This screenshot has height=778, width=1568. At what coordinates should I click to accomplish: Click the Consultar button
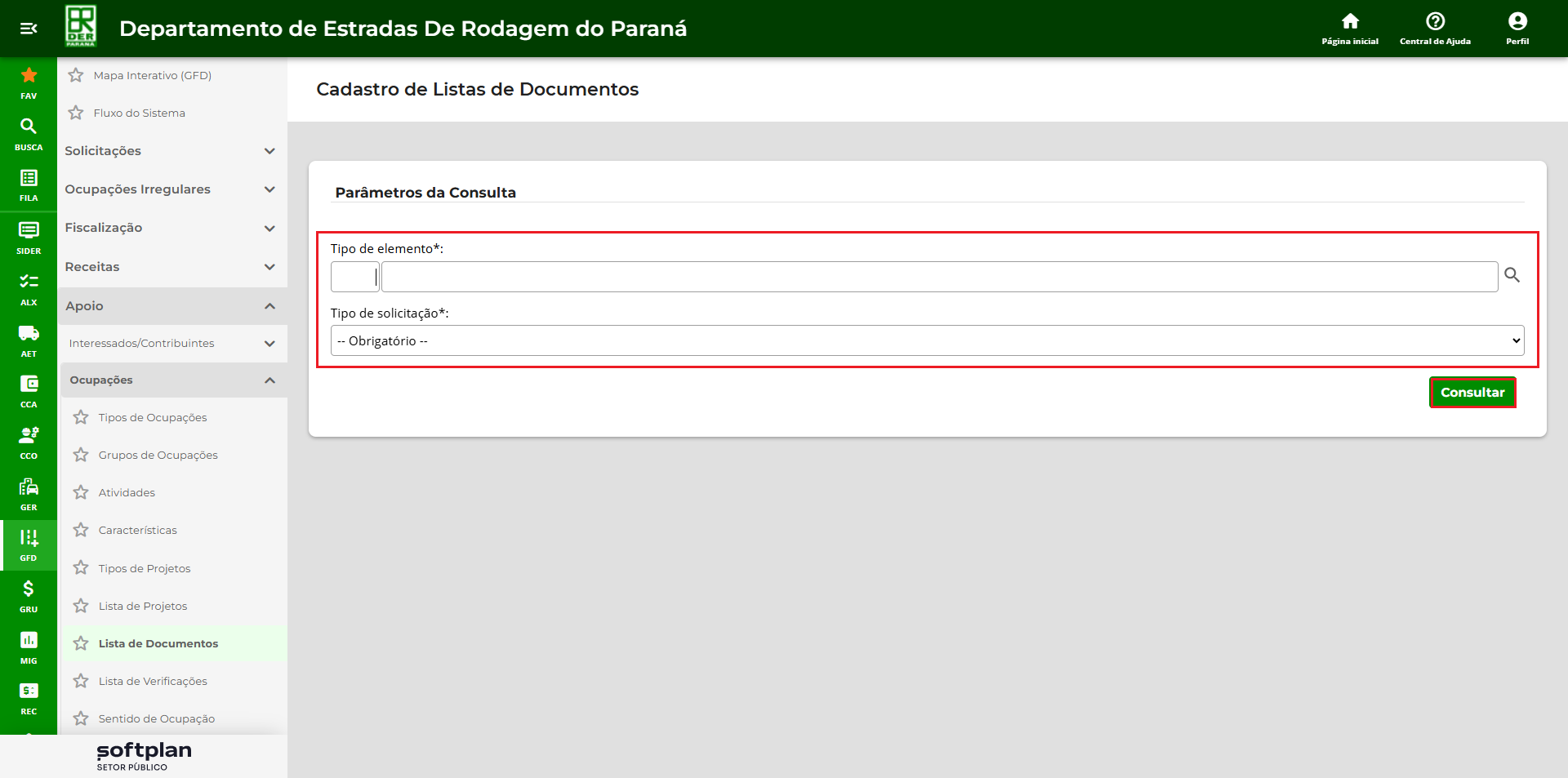1472,393
